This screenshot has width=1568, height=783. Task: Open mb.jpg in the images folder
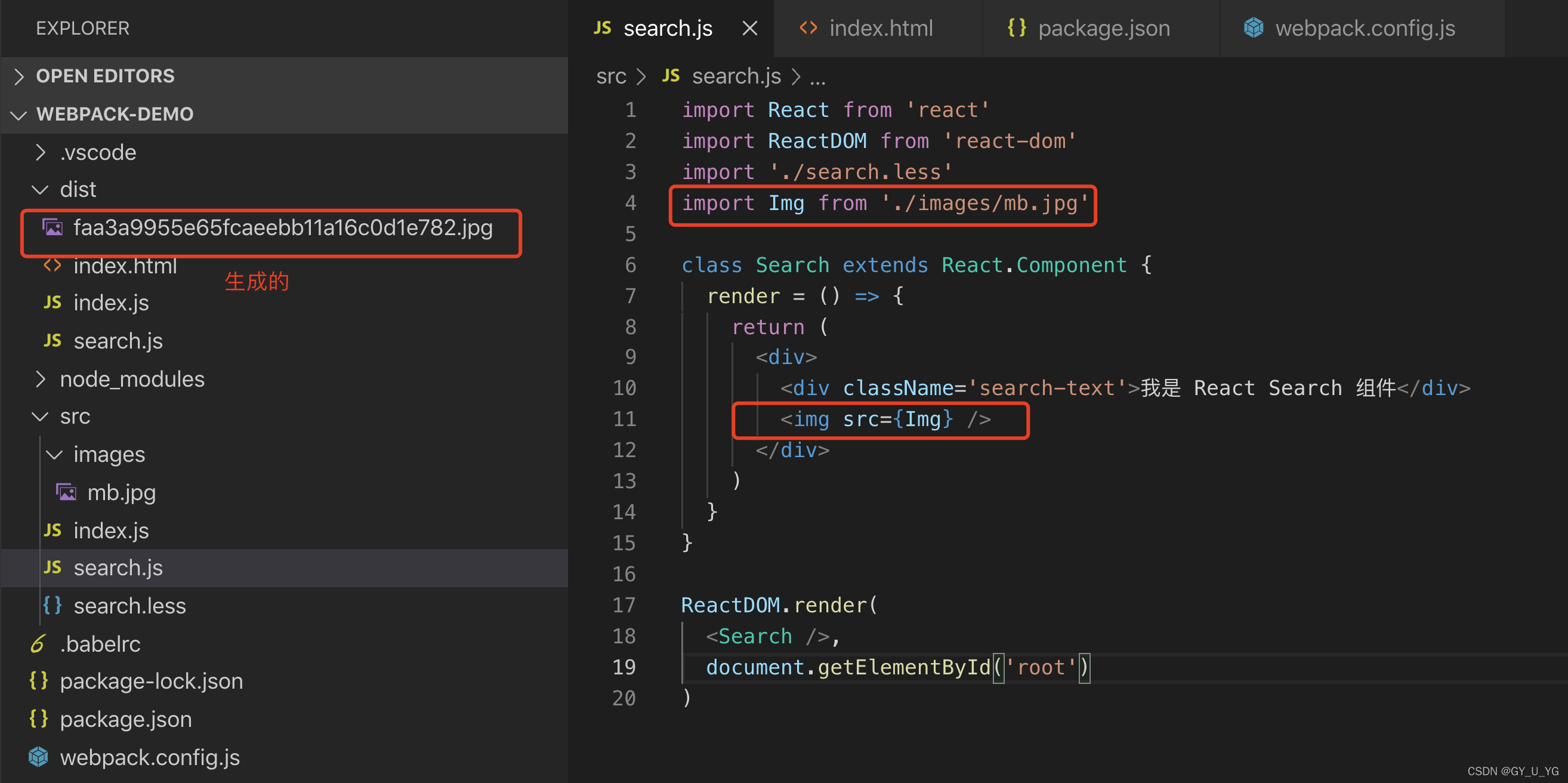point(122,492)
